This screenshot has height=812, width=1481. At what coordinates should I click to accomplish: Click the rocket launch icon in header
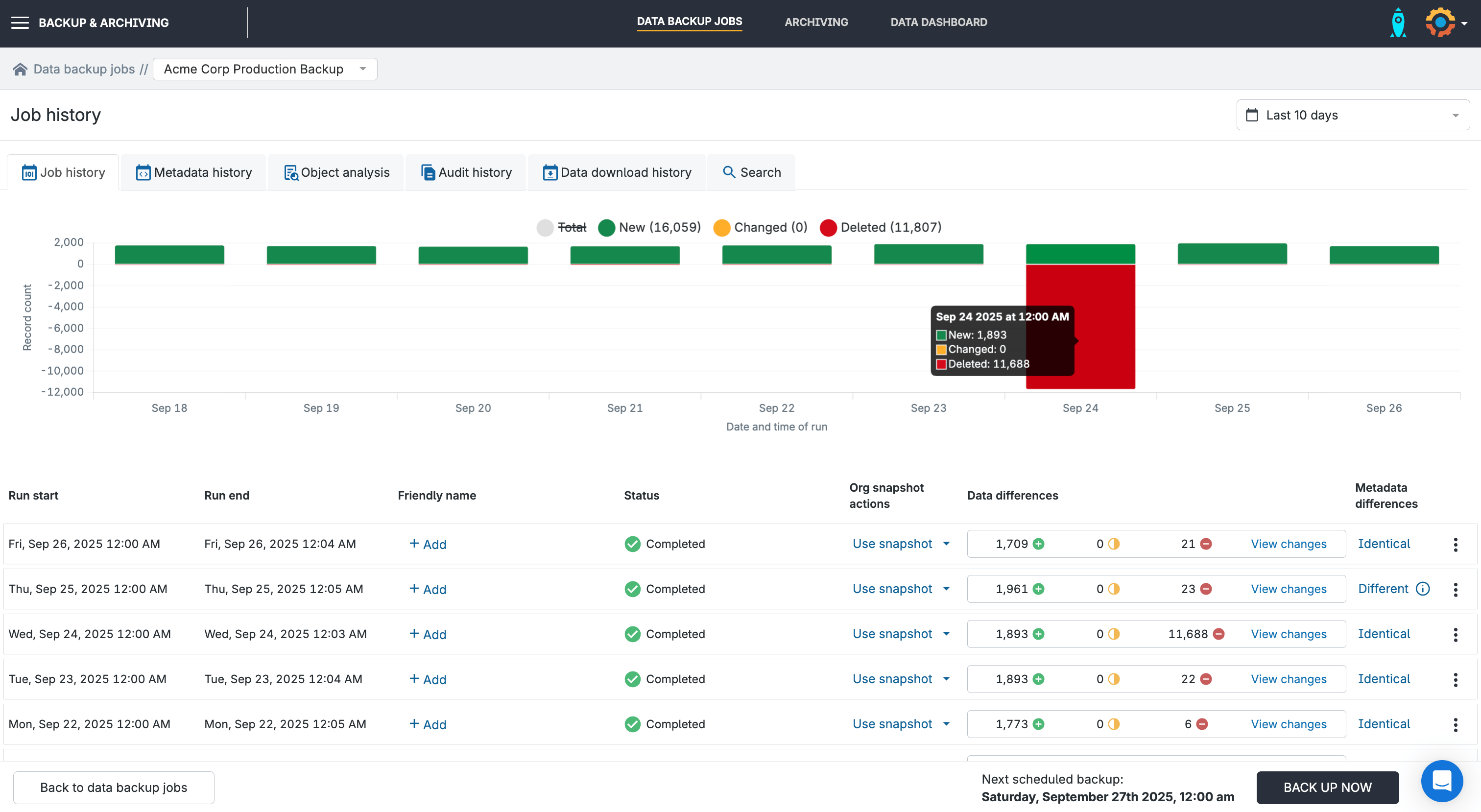click(1398, 23)
